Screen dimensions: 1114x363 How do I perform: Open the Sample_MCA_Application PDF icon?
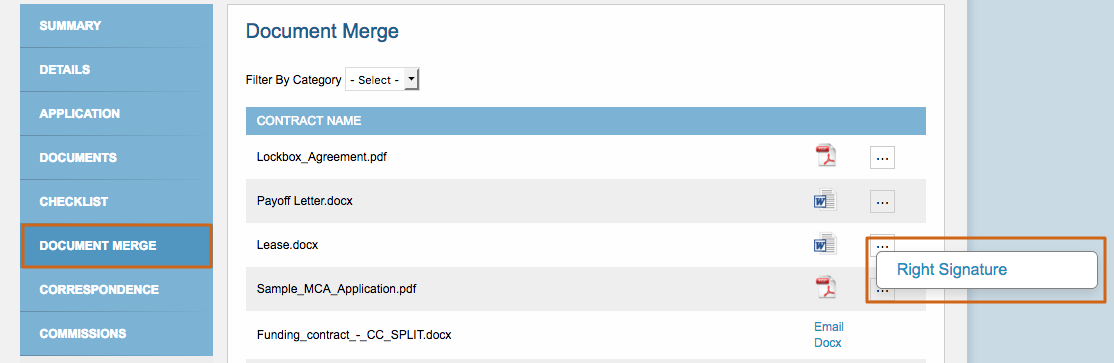[x=826, y=288]
